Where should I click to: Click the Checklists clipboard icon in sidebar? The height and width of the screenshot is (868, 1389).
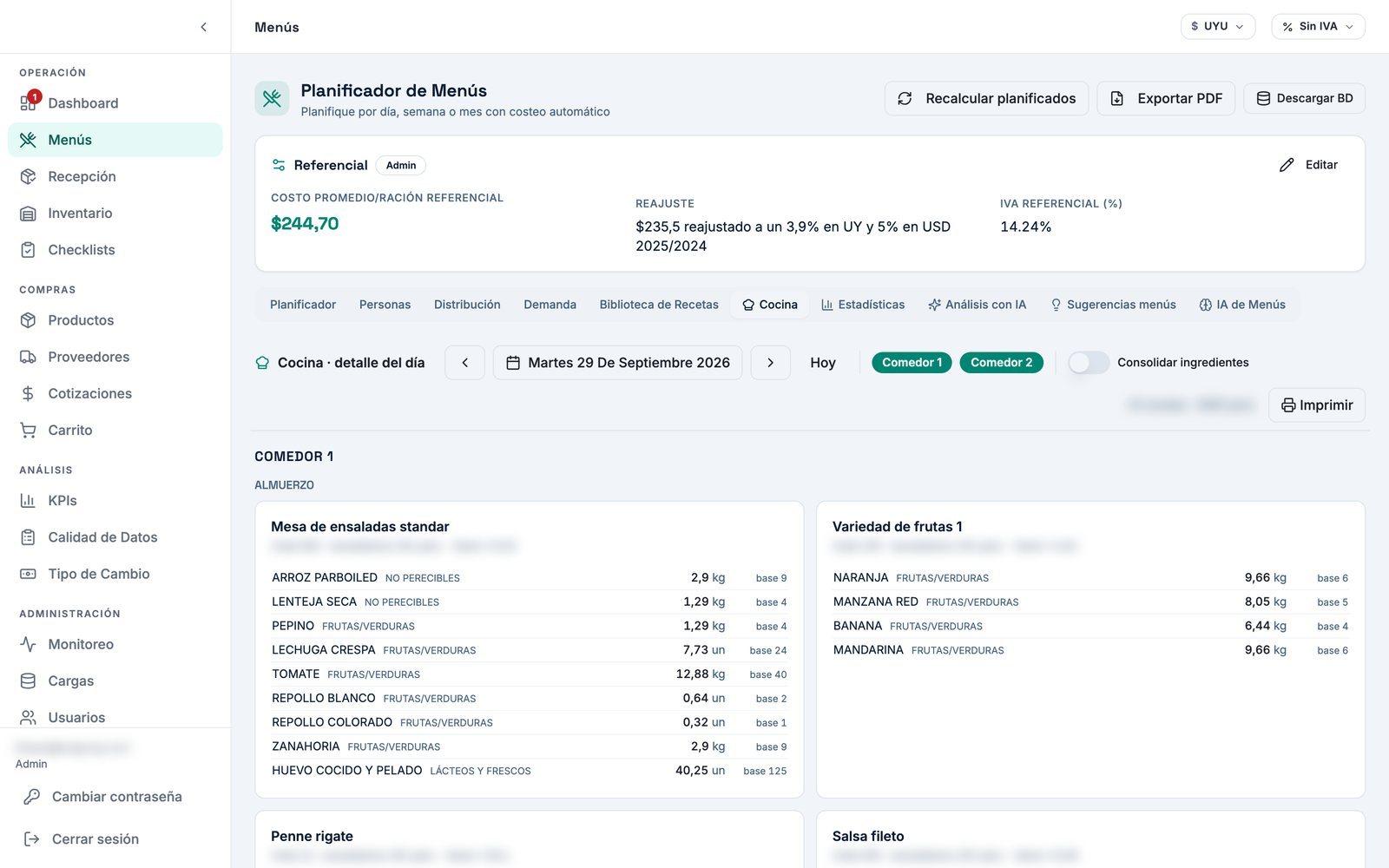tap(29, 250)
